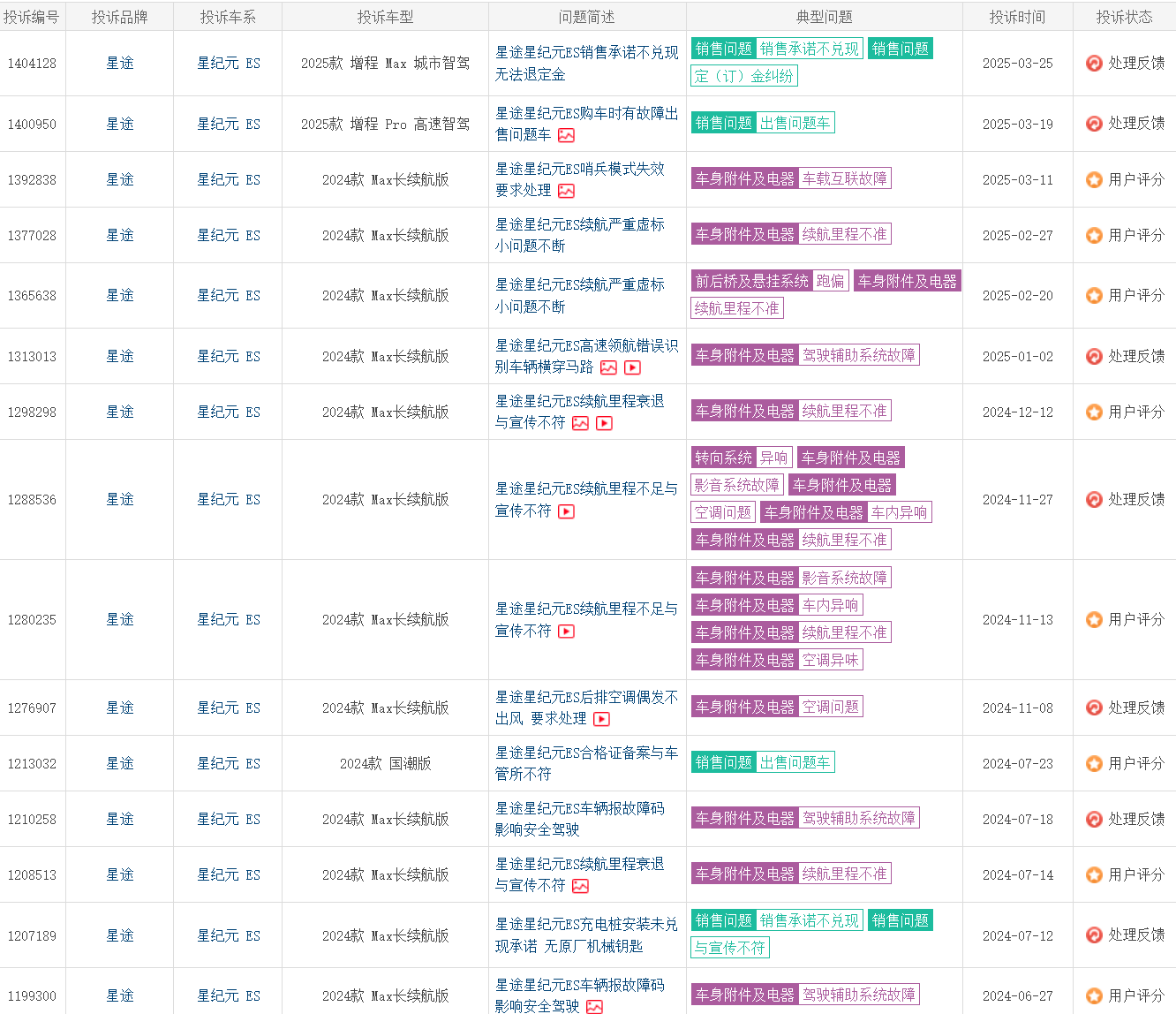The height and width of the screenshot is (1014, 1176).
Task: Click the video play icon on complaint 1280235
Action: (566, 632)
